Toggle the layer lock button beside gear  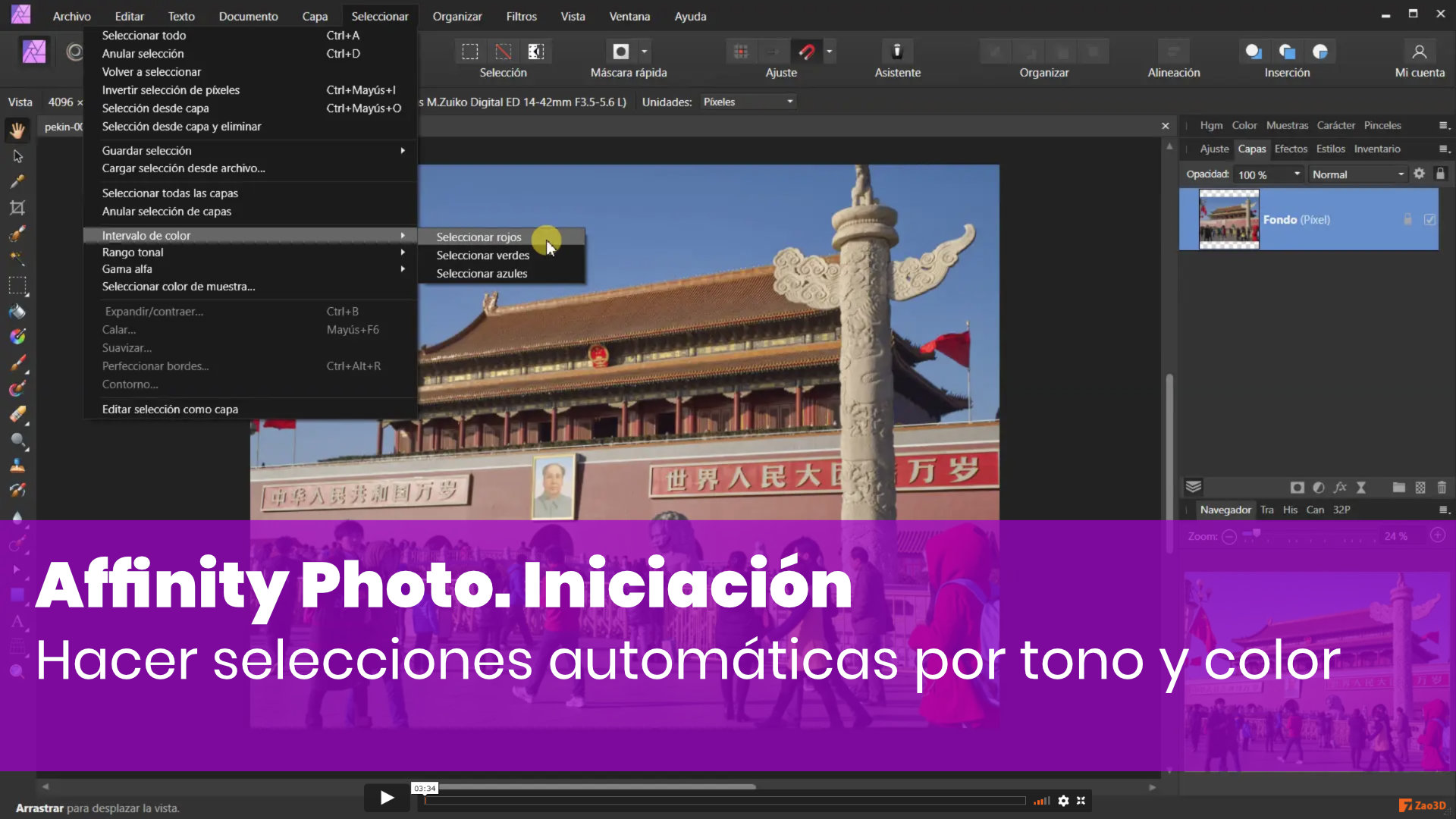coord(1440,174)
